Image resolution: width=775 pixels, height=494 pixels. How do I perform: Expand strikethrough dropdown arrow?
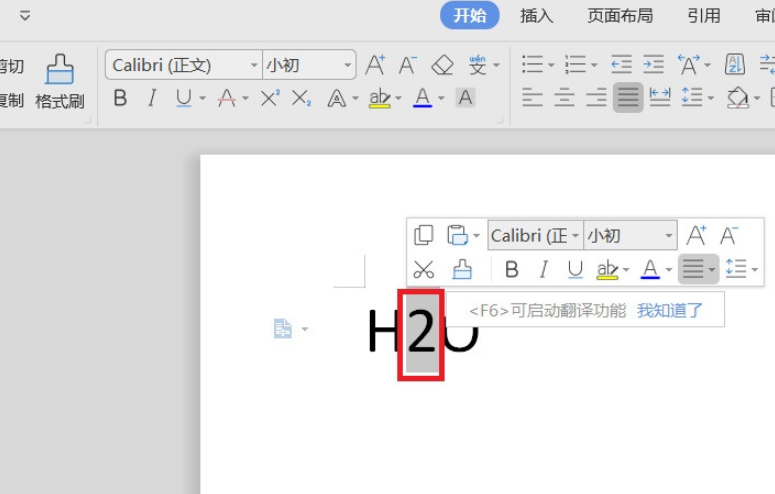(245, 98)
